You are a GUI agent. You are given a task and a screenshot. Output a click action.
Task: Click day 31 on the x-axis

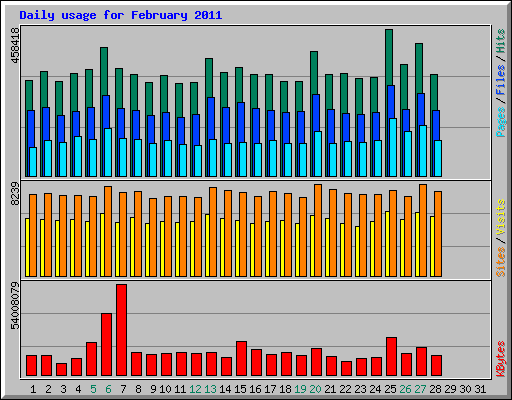480,389
